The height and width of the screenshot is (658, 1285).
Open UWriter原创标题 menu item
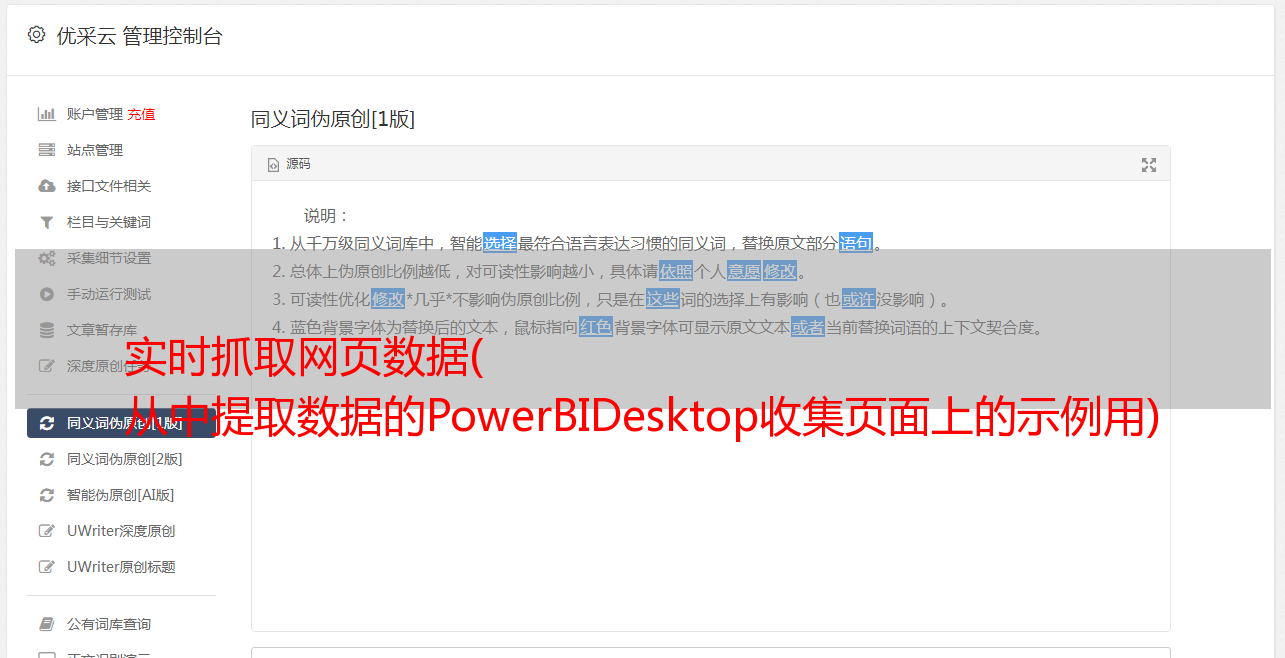pos(121,567)
